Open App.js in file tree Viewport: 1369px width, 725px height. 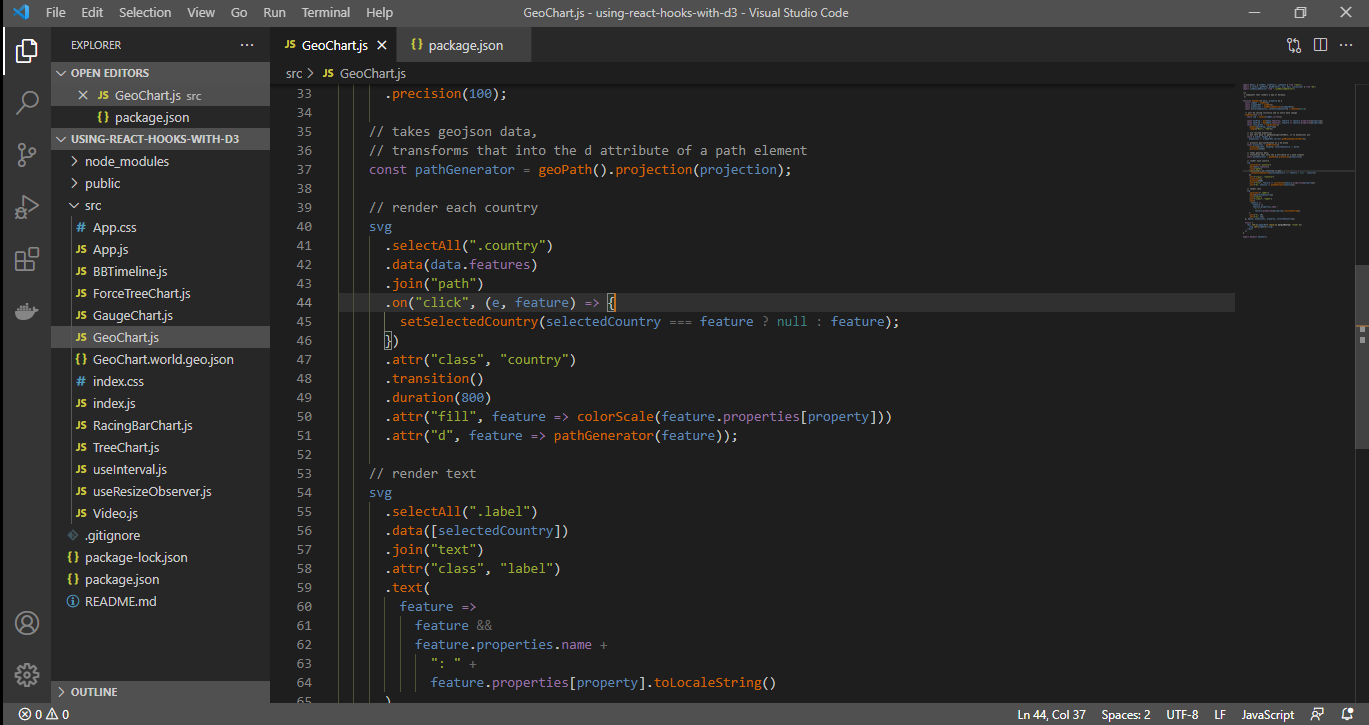160,249
